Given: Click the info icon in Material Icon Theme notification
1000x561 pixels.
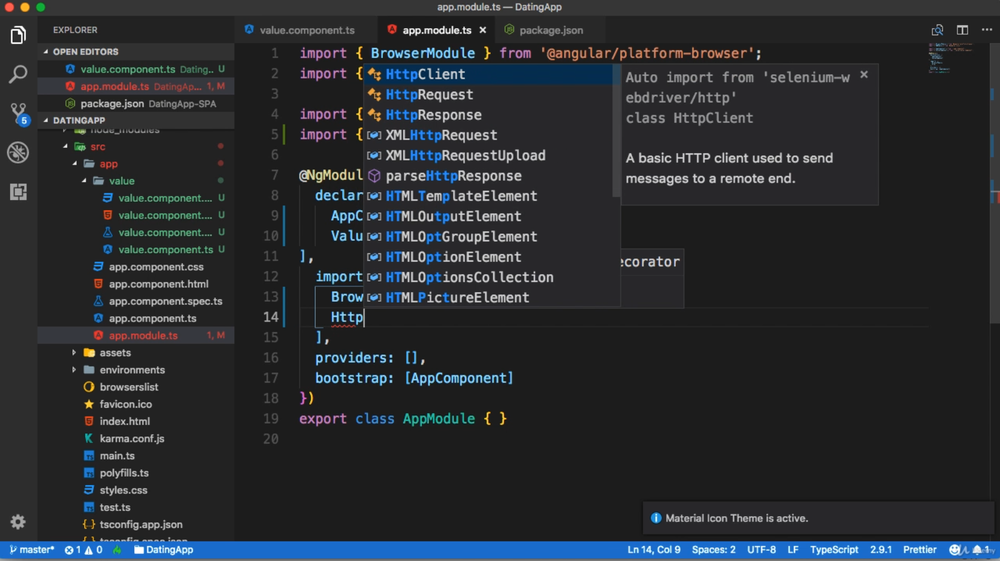Looking at the screenshot, I should pos(656,518).
